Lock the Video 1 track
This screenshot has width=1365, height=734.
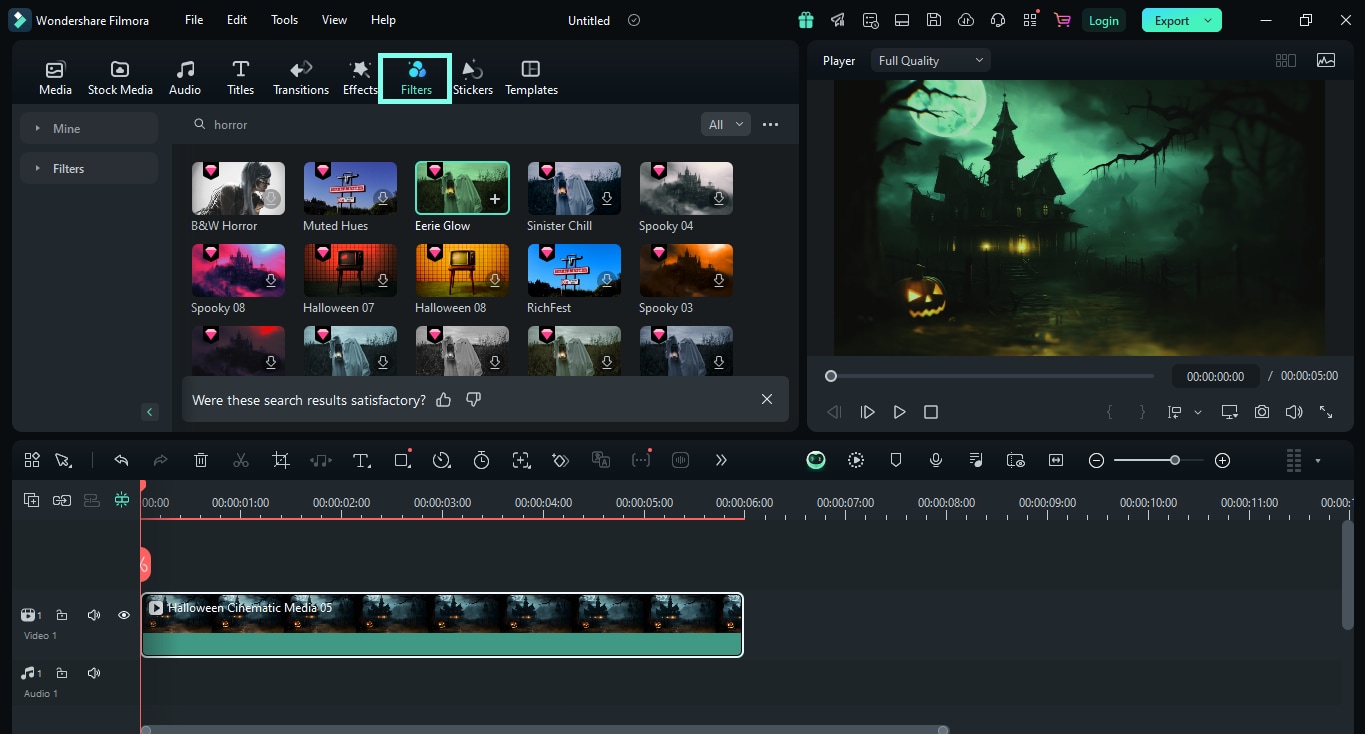pos(62,615)
